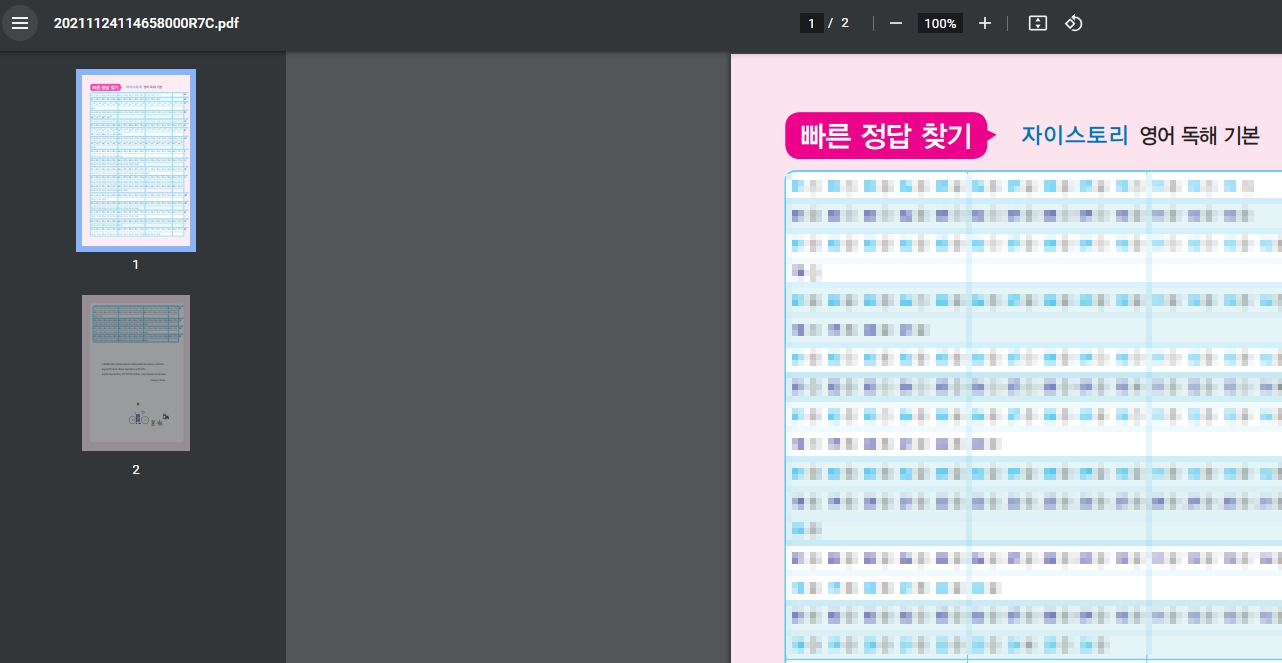Click the blue 자이스토리 title text

[1075, 136]
